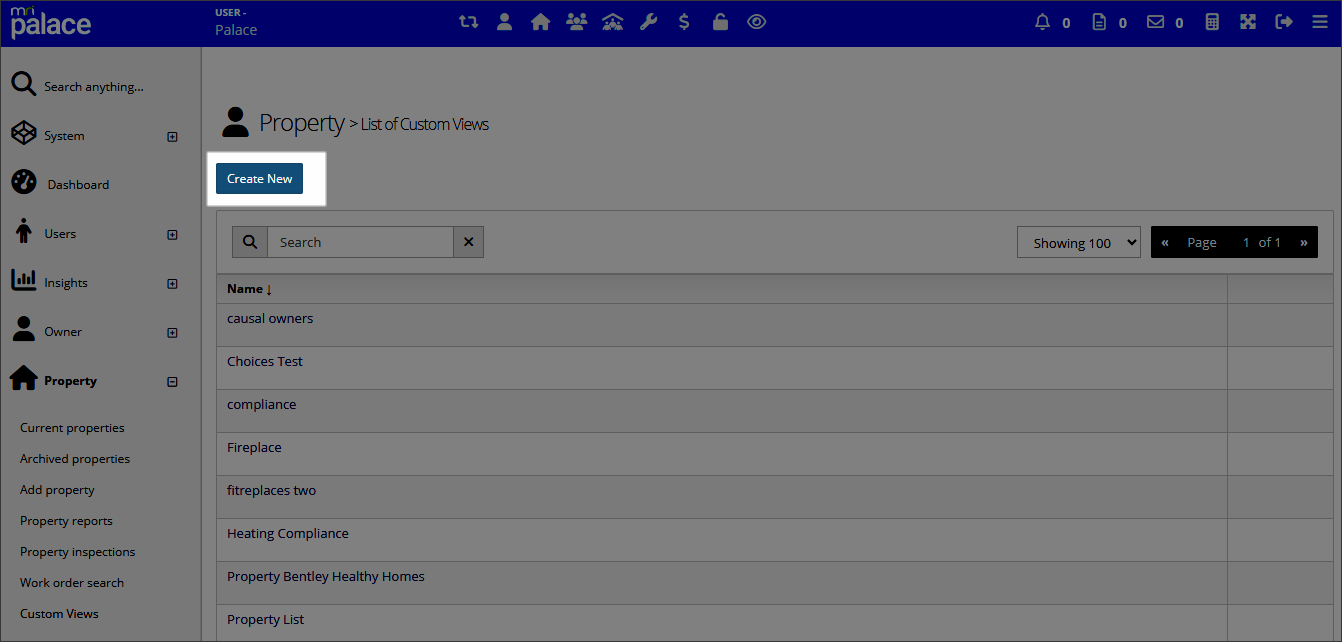Viewport: 1342px width, 642px height.
Task: Open Archived properties menu item
Action: pos(75,459)
